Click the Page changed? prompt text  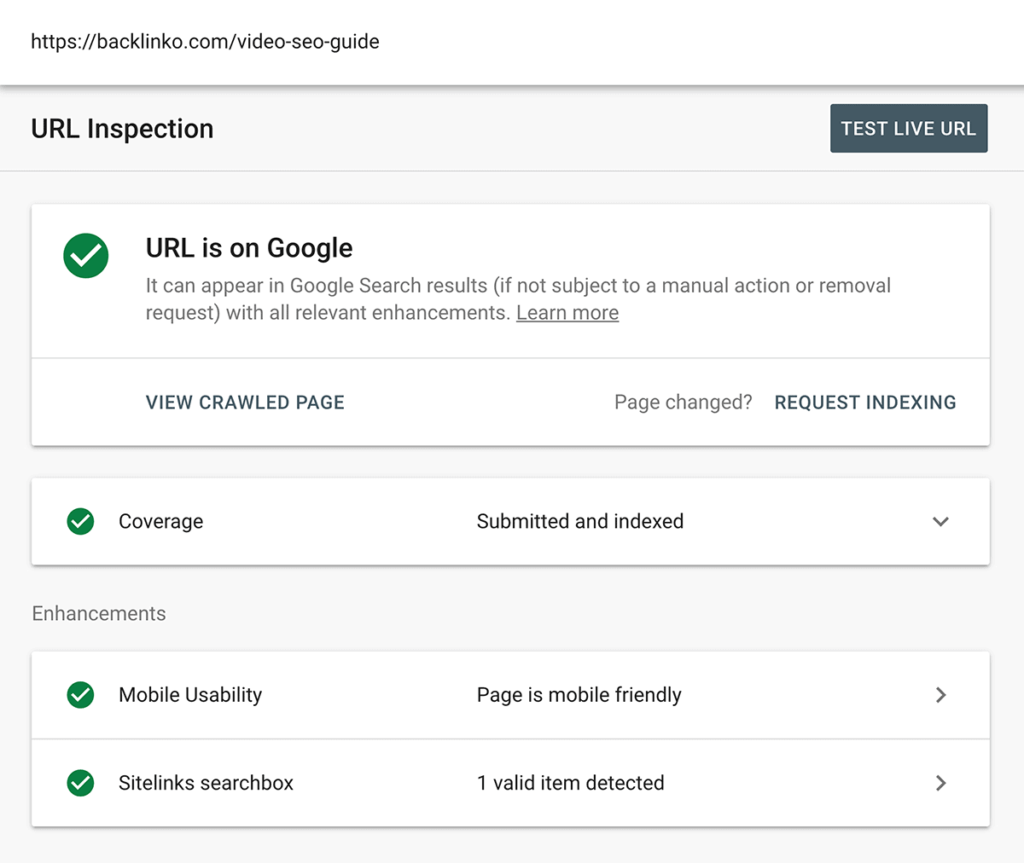tap(683, 402)
